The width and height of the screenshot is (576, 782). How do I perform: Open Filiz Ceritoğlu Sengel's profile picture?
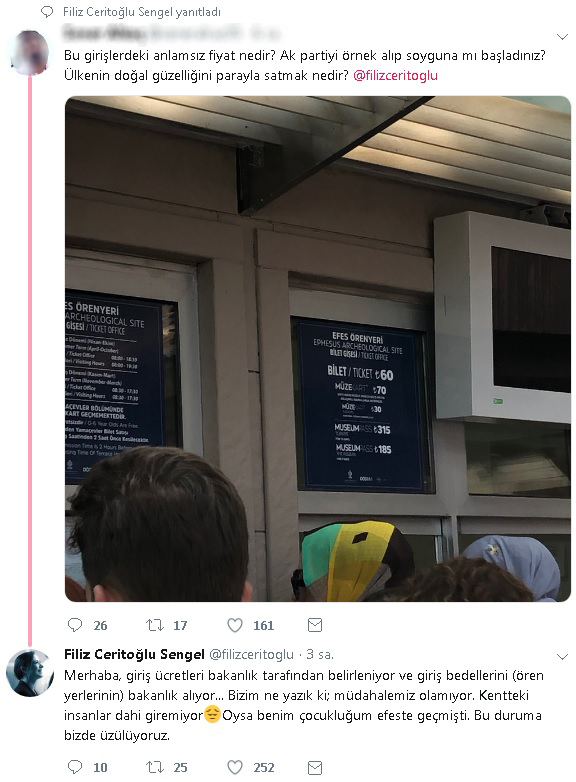pyautogui.click(x=29, y=673)
